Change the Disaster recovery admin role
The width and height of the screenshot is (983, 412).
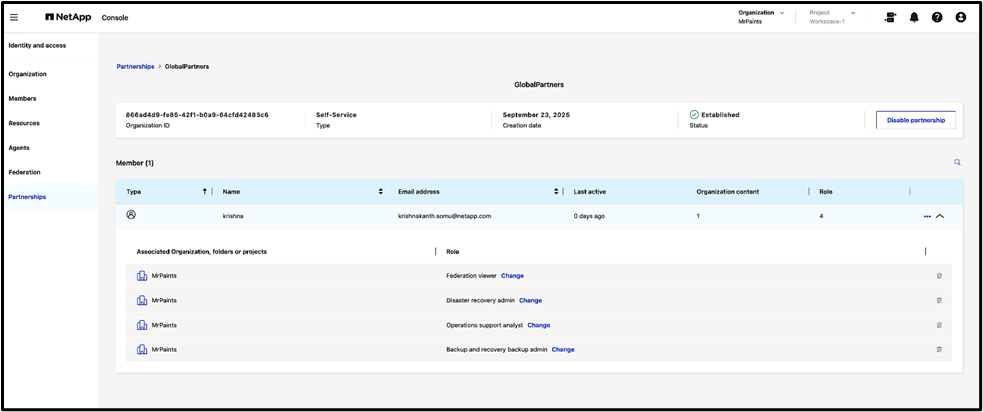530,300
